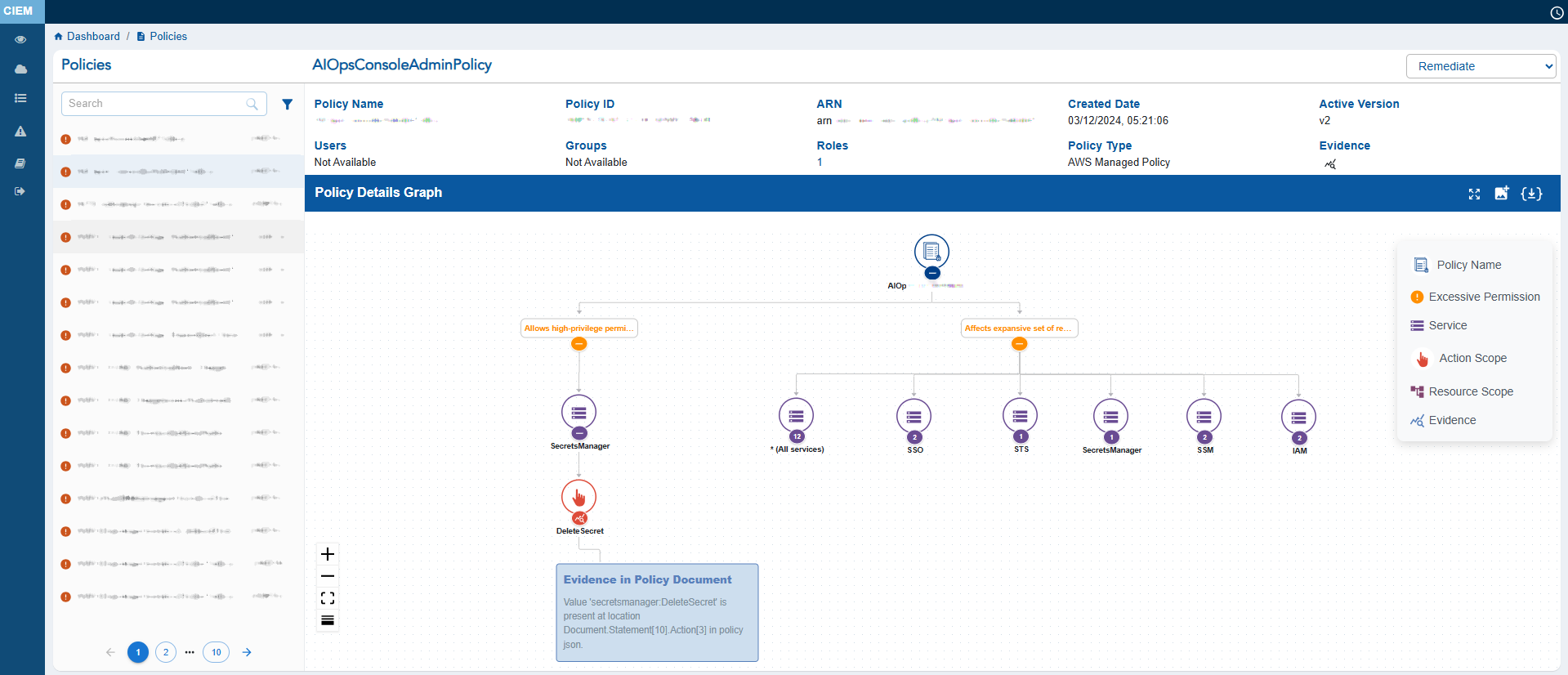Toggle the legend panel button in graph controls
The image size is (1568, 675).
click(328, 620)
